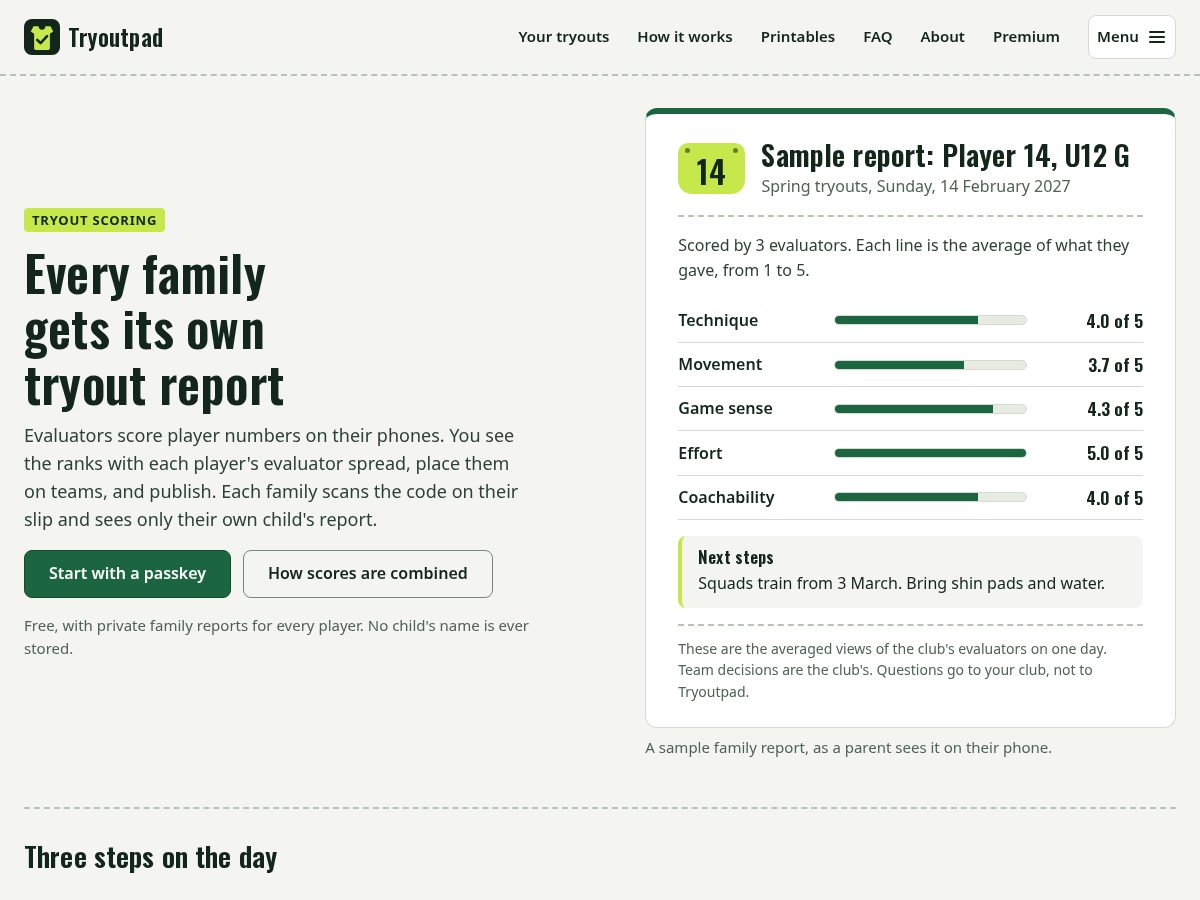Click the 'Technique' row label

718,320
